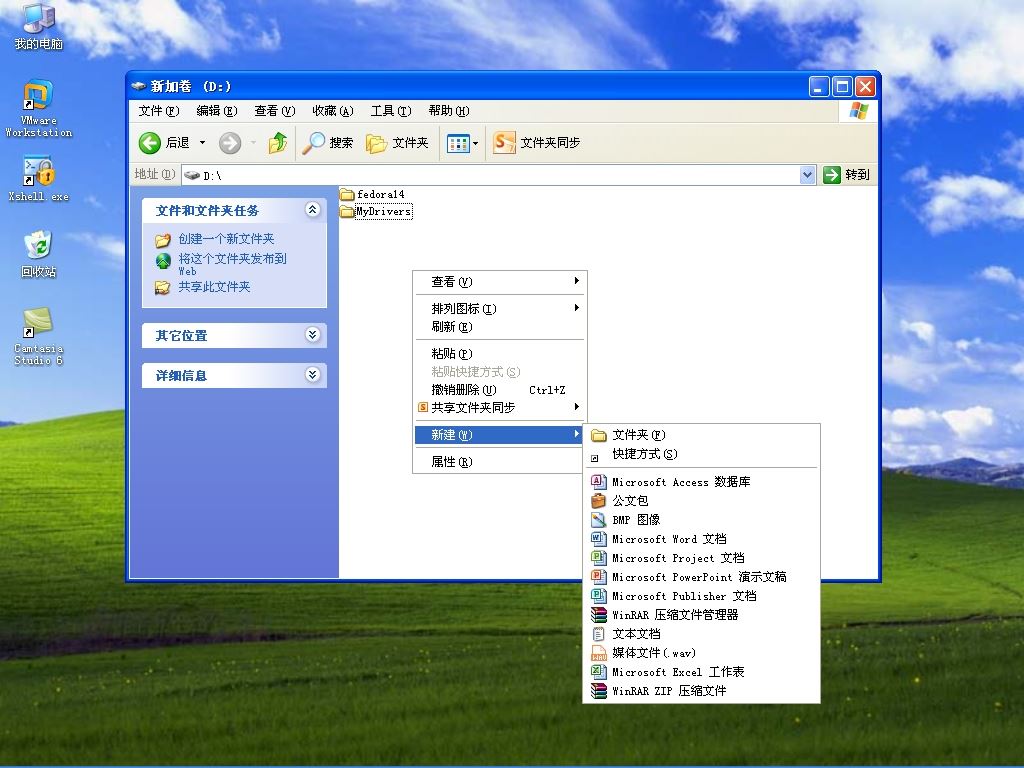The height and width of the screenshot is (768, 1024).
Task: Select 回收站 recycle bin icon
Action: click(x=39, y=254)
